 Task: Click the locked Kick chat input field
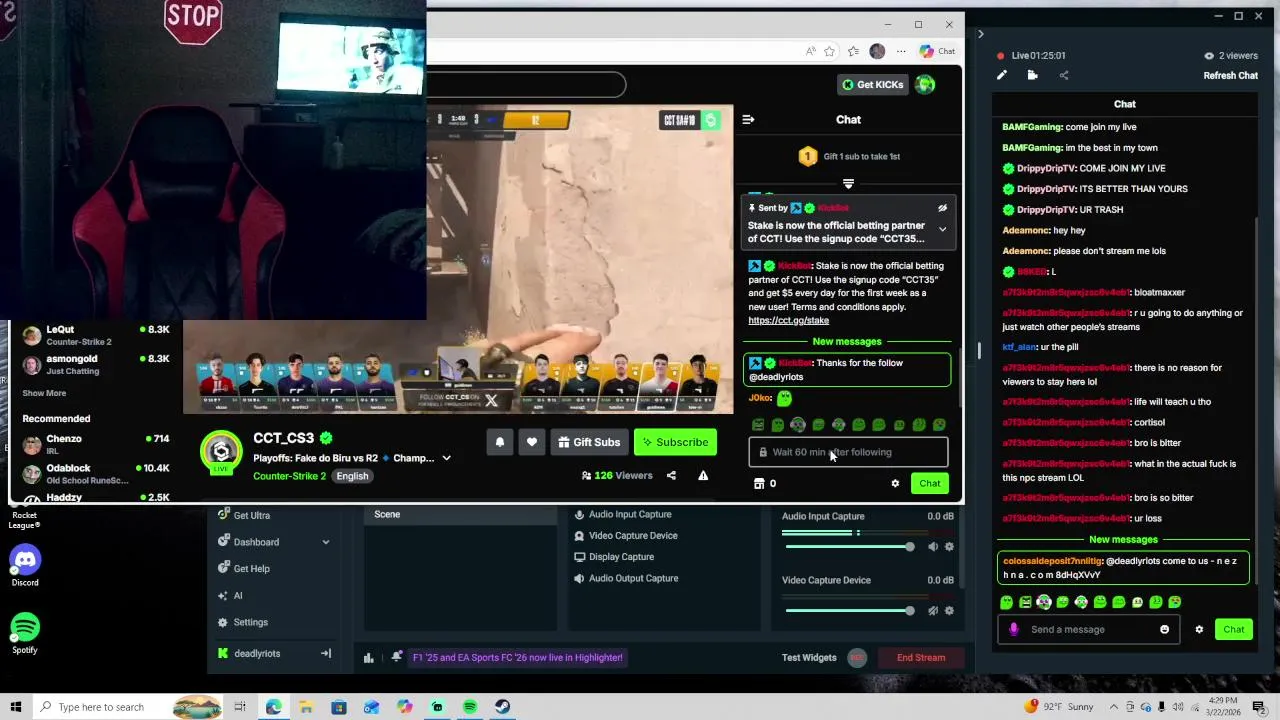point(848,452)
